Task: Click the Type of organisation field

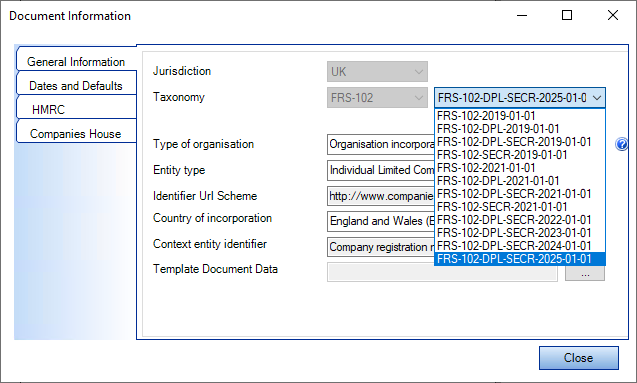Action: pos(381,145)
